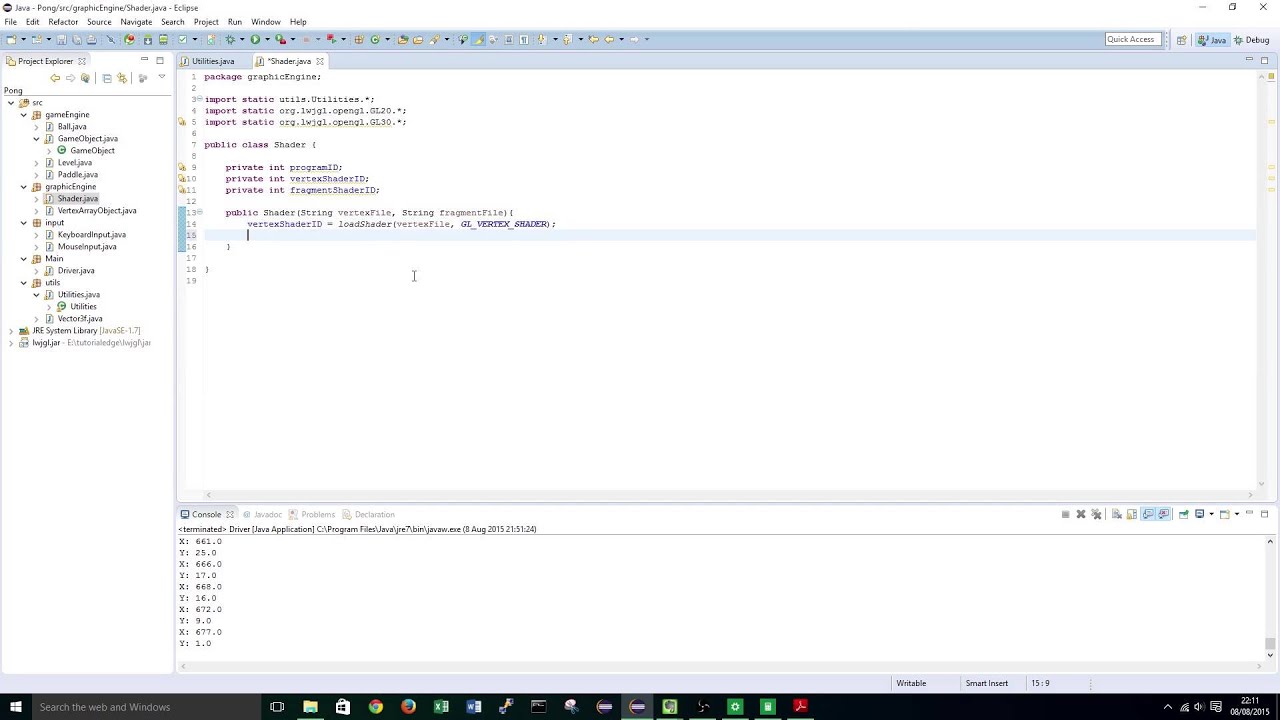
Task: Toggle Show Whitespace Characters paragraph icon
Action: click(523, 39)
